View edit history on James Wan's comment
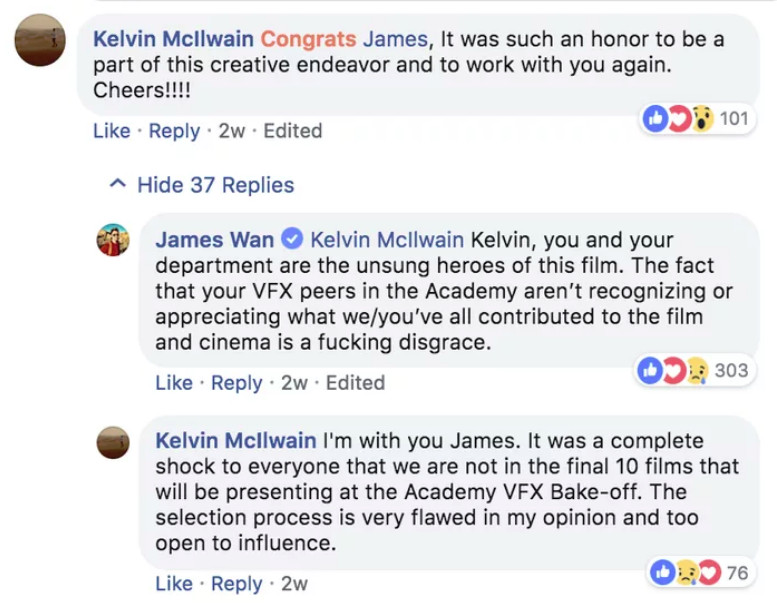The width and height of the screenshot is (777, 615). 355,383
